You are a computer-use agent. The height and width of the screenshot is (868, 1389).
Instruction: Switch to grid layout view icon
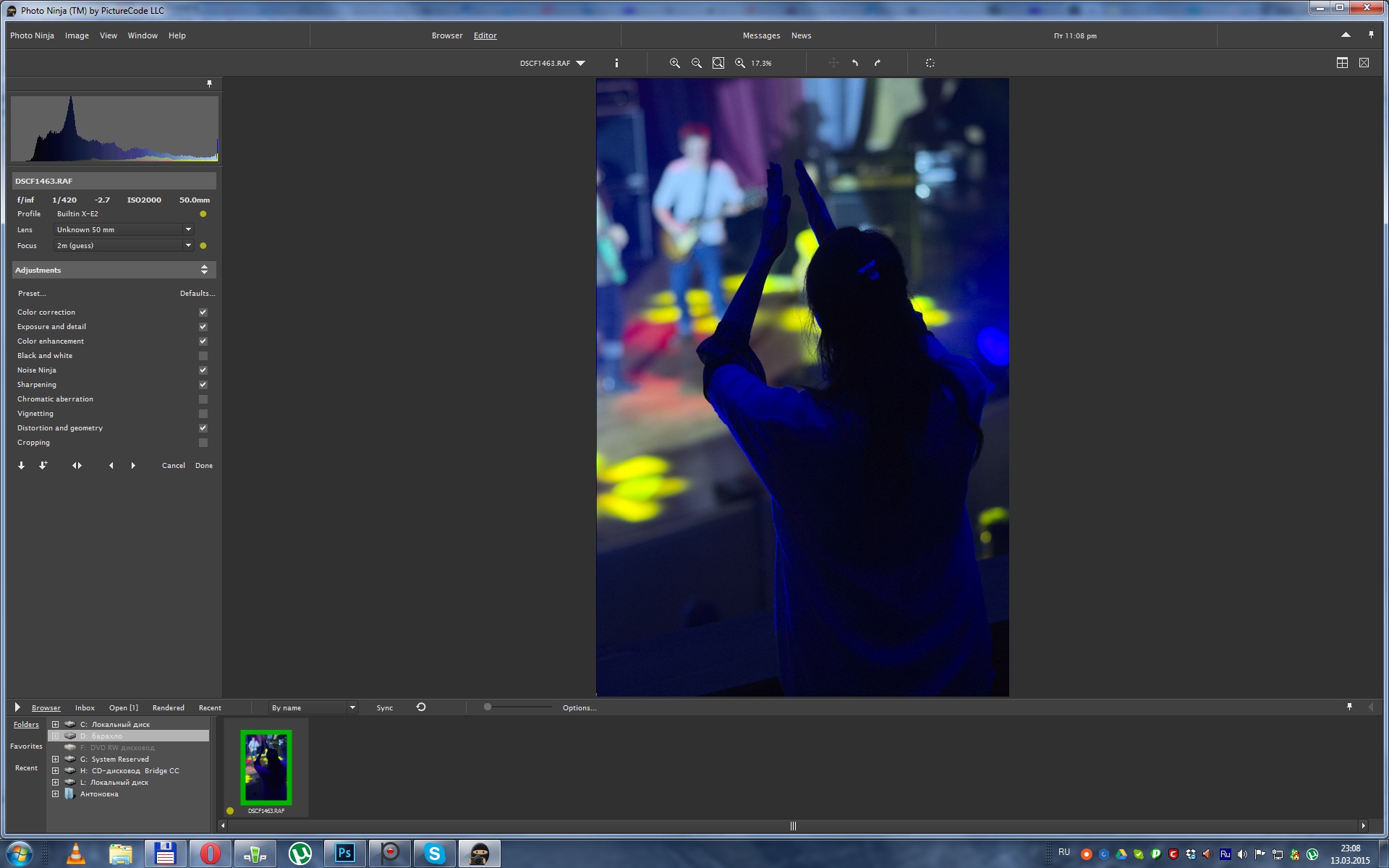[x=1342, y=63]
